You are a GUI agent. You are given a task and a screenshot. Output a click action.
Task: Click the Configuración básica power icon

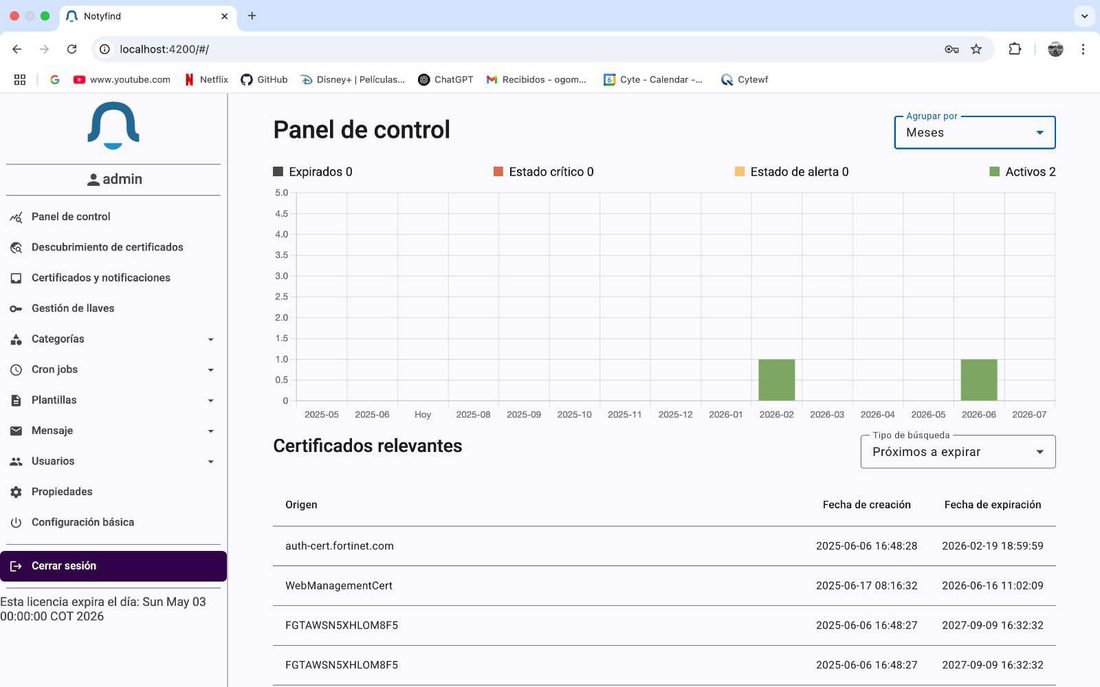click(15, 523)
